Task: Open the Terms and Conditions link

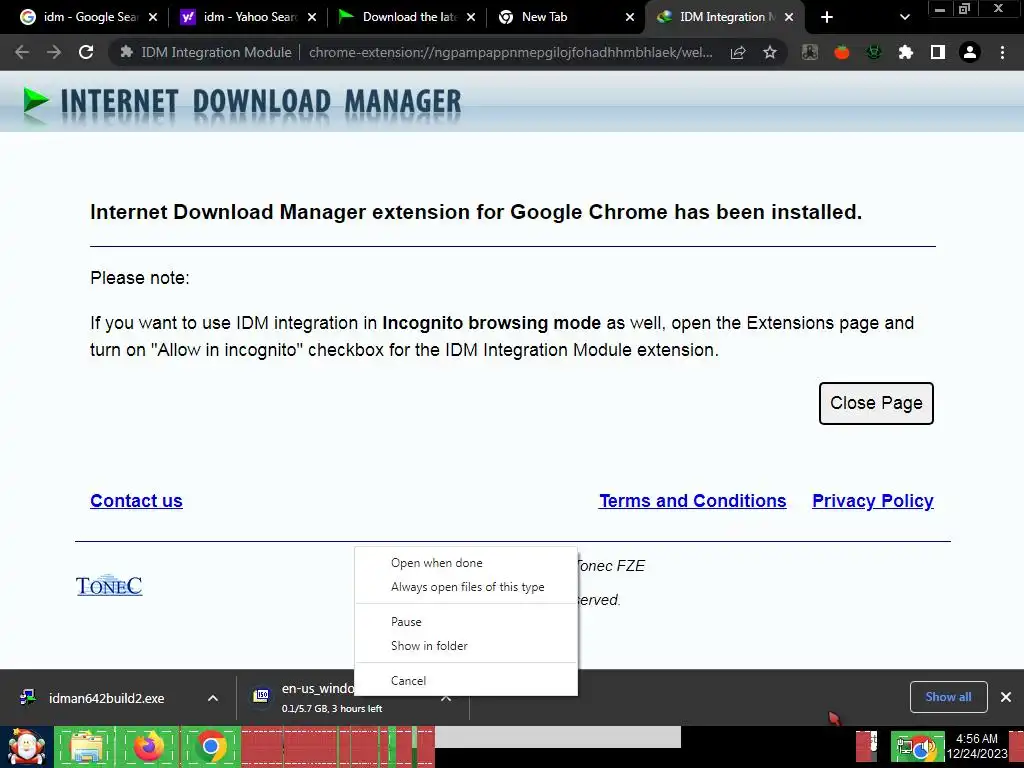Action: [x=693, y=501]
